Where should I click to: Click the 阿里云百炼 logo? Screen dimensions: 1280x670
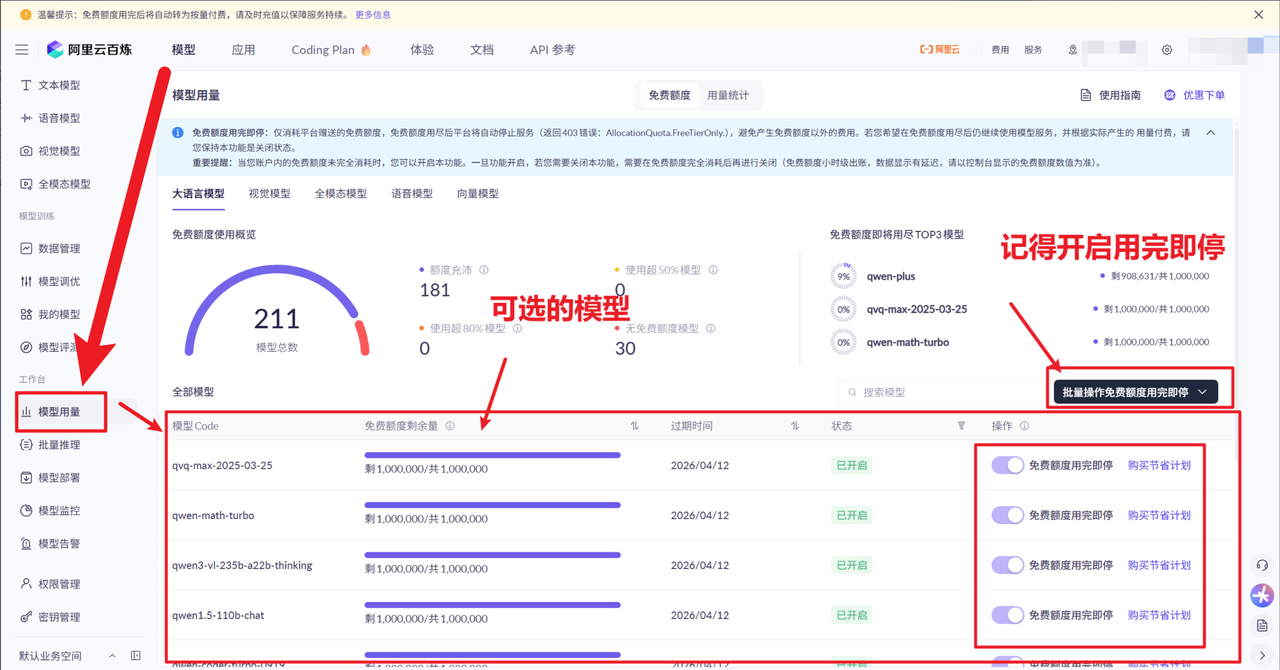click(89, 50)
